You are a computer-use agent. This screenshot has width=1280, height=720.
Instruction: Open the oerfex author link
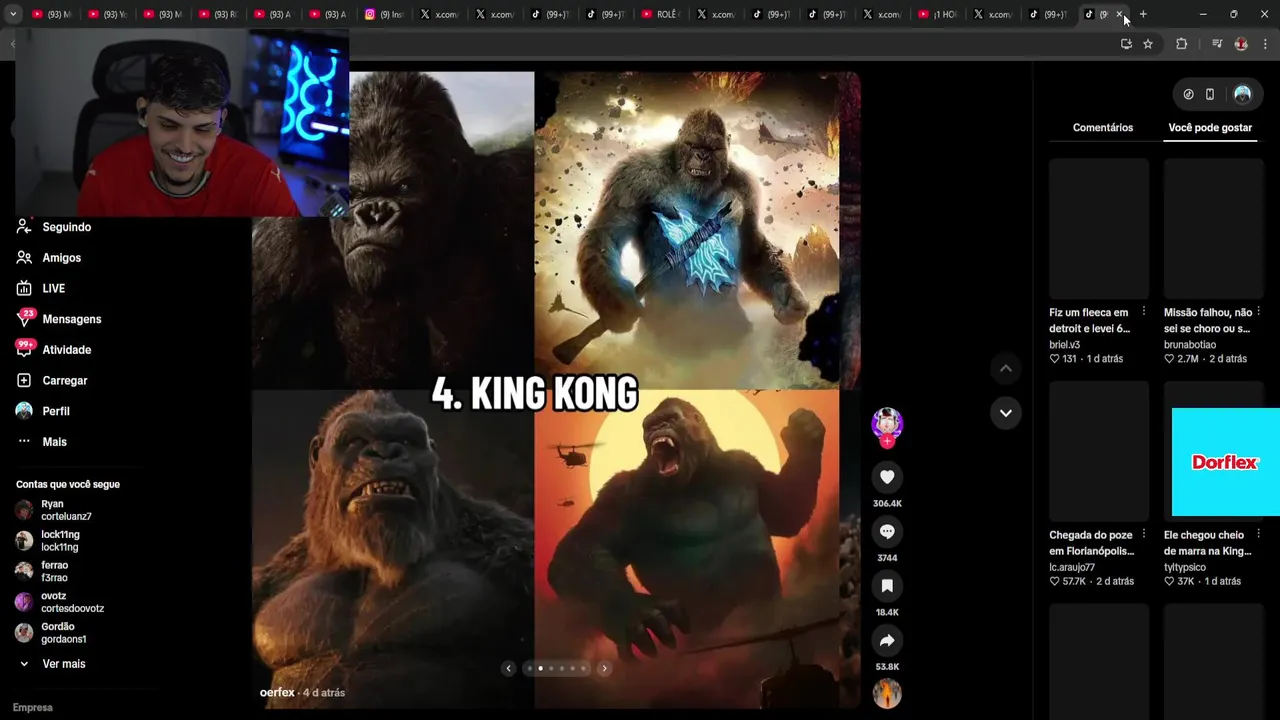pos(277,693)
